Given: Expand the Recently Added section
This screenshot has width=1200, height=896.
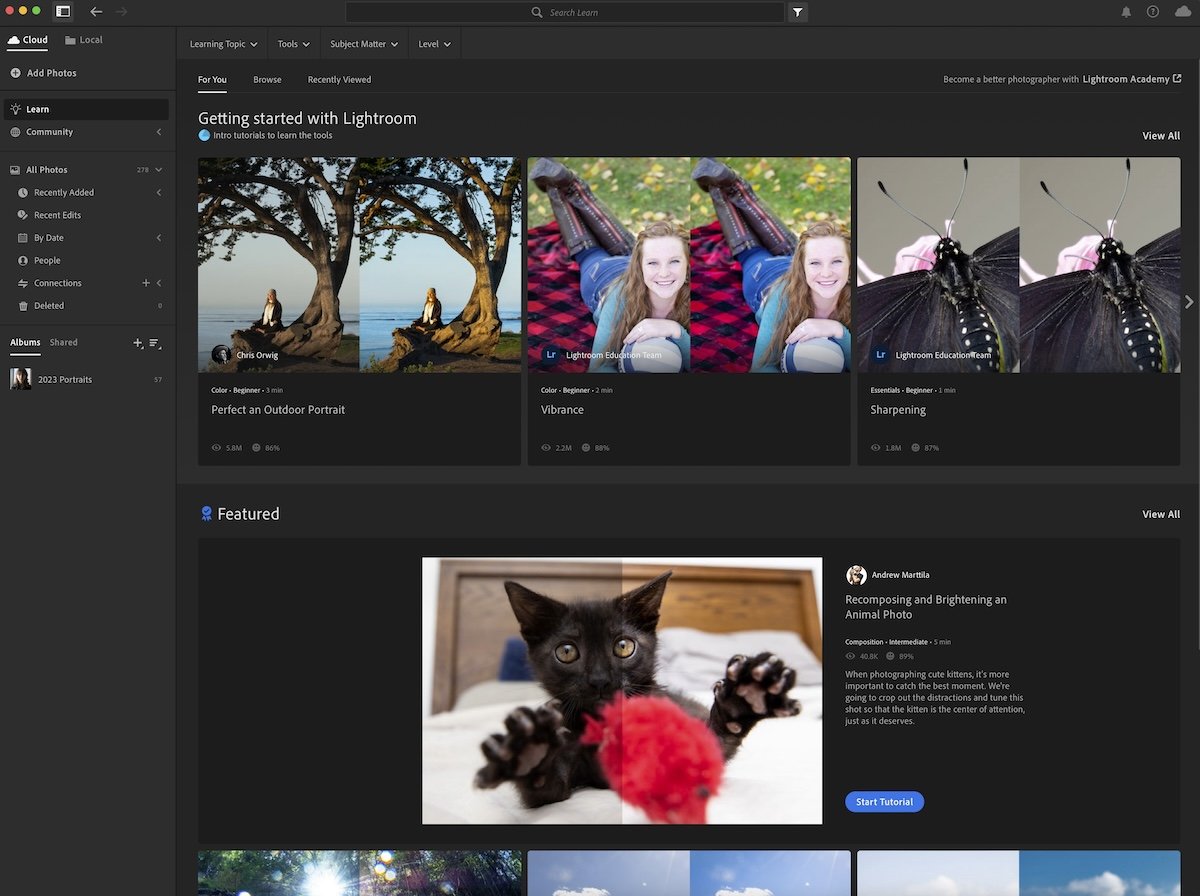Looking at the screenshot, I should click(158, 192).
